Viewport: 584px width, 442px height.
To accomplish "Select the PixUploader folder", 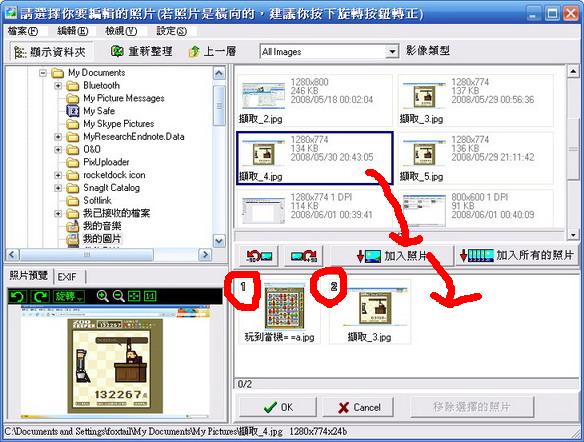I will point(106,162).
